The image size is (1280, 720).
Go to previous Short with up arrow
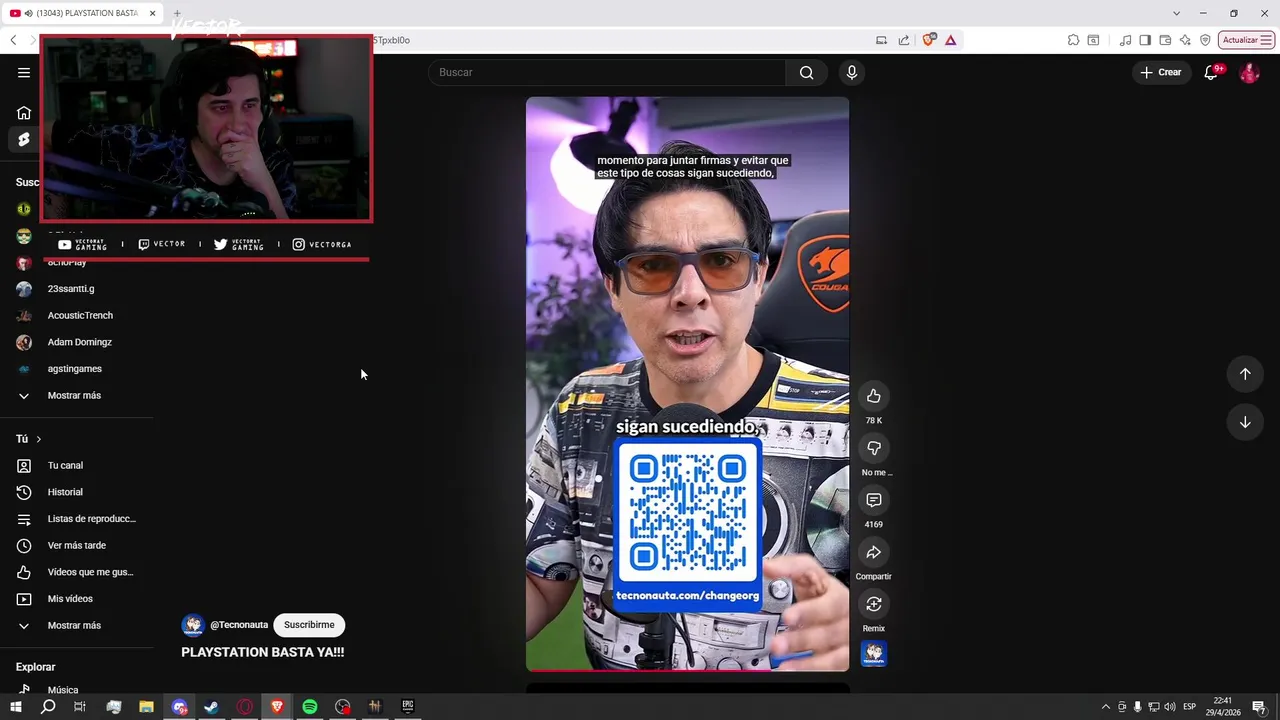[1245, 374]
